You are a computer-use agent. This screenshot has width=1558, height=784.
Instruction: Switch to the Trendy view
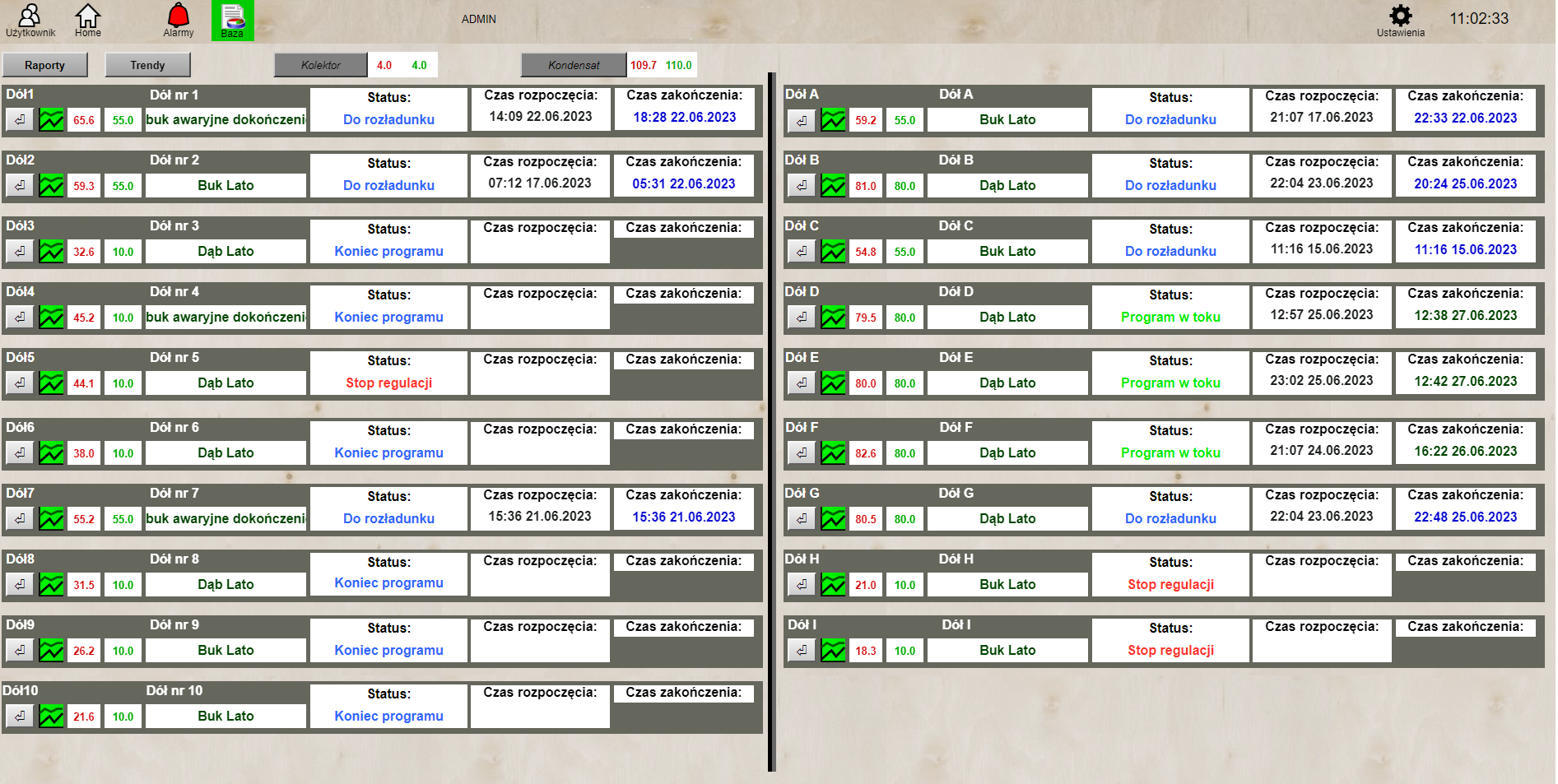tap(148, 64)
